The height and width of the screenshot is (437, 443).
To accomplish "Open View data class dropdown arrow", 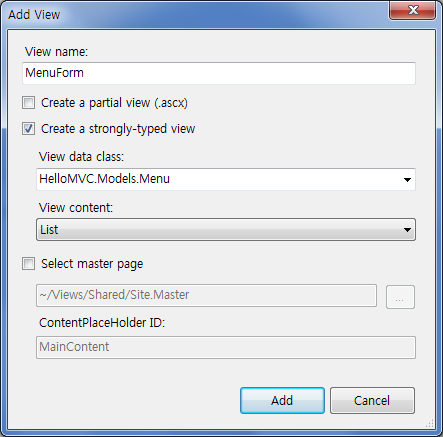I will (x=407, y=180).
